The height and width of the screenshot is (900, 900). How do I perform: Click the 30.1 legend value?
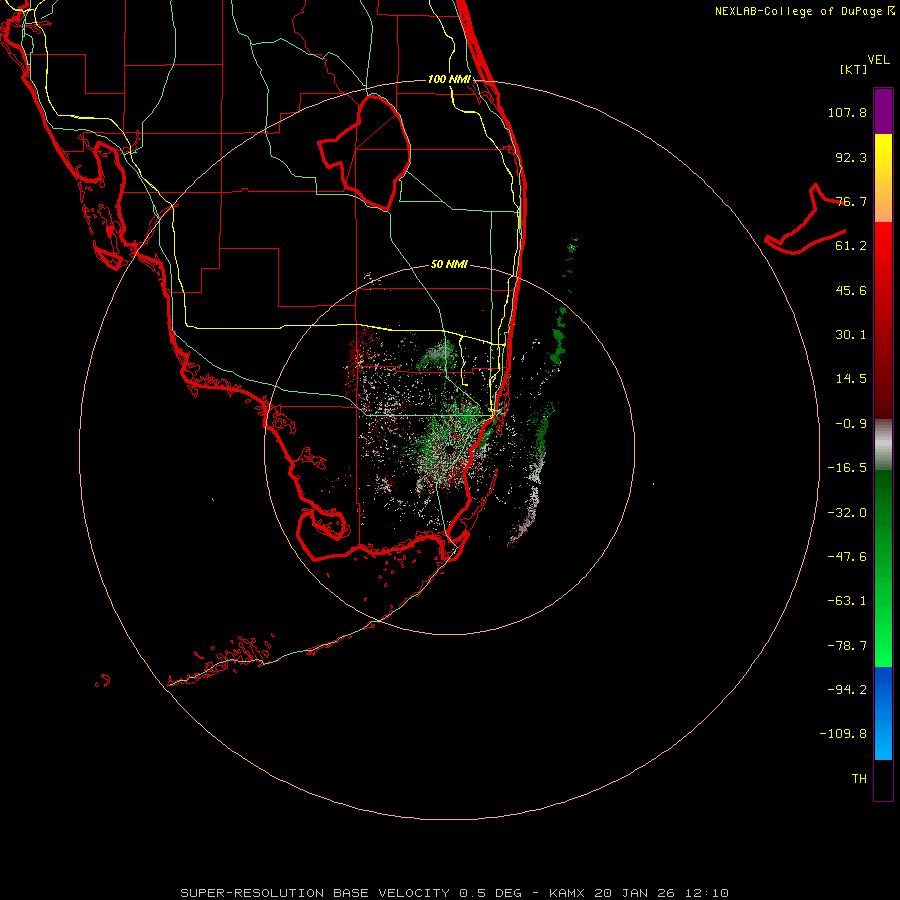tap(851, 335)
